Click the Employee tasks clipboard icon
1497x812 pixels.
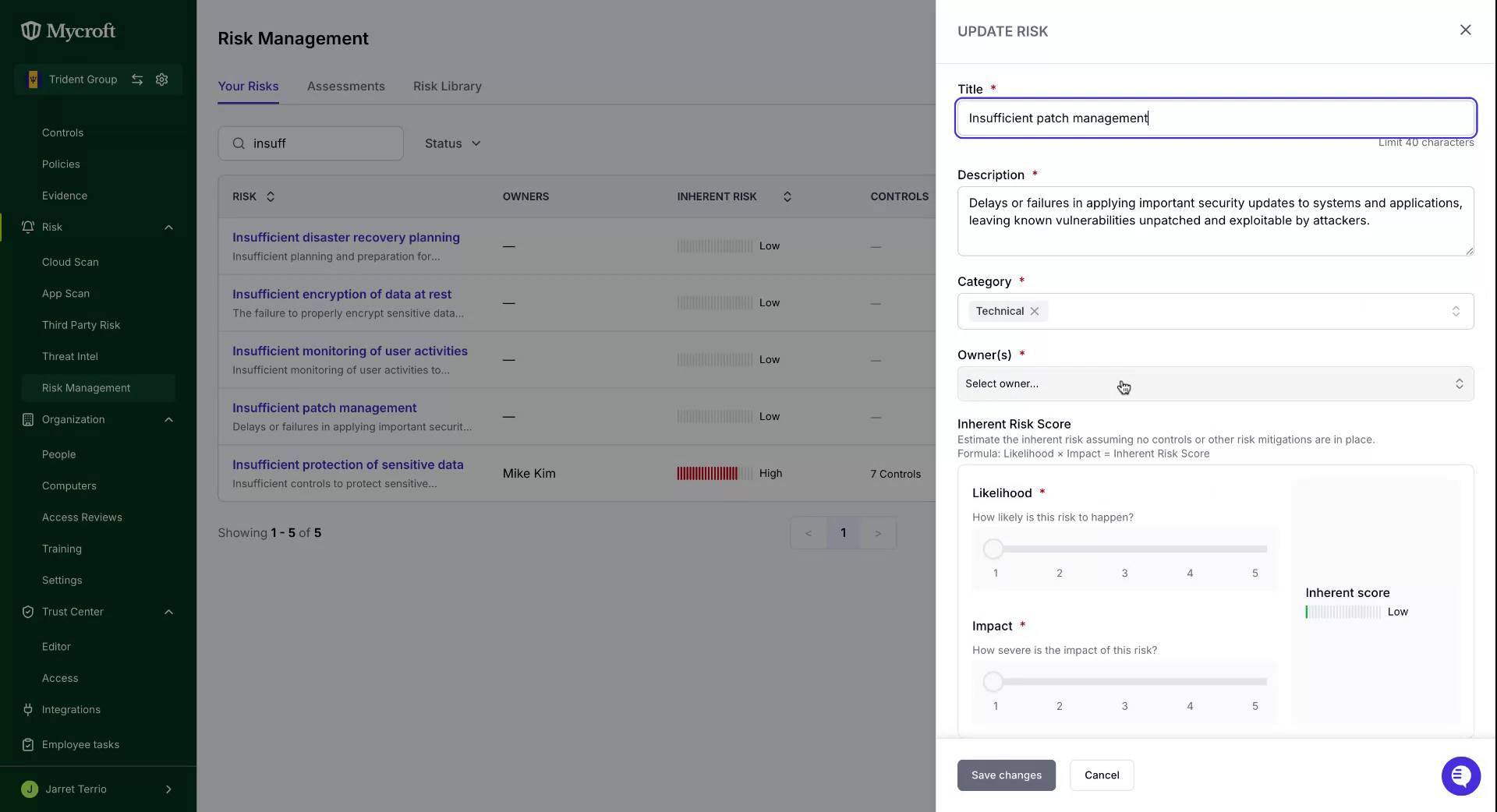[28, 745]
